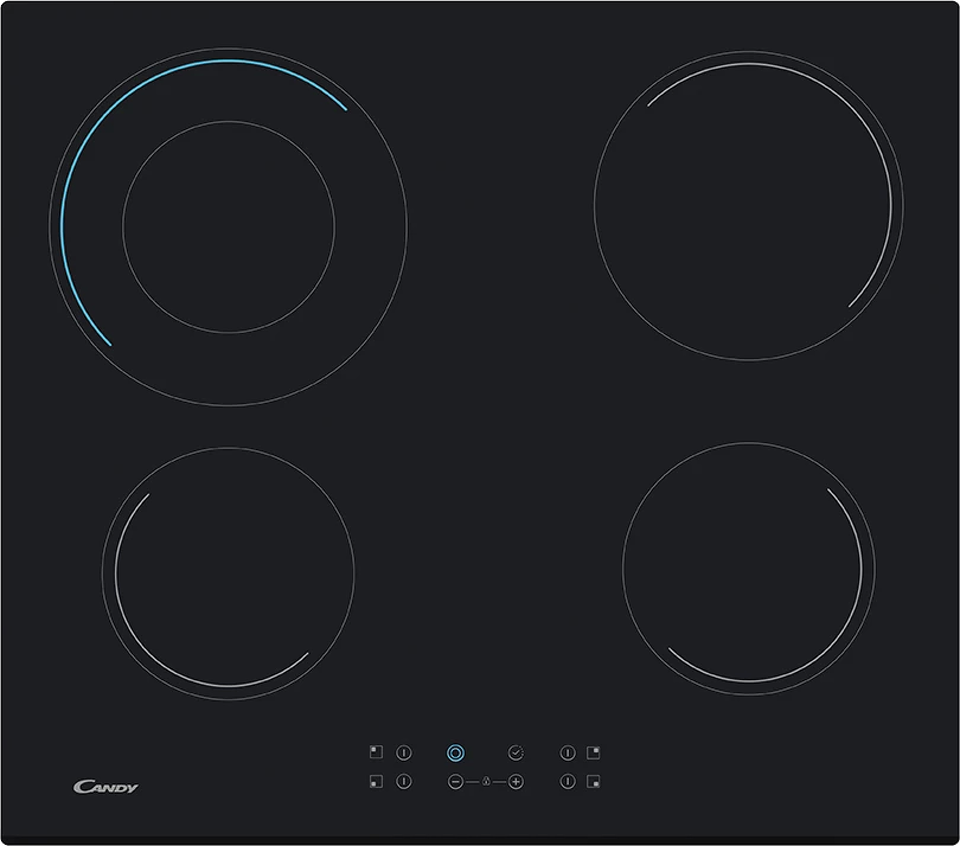The width and height of the screenshot is (960, 846).
Task: Click the inner ring of the top-left burner
Action: 229,122
